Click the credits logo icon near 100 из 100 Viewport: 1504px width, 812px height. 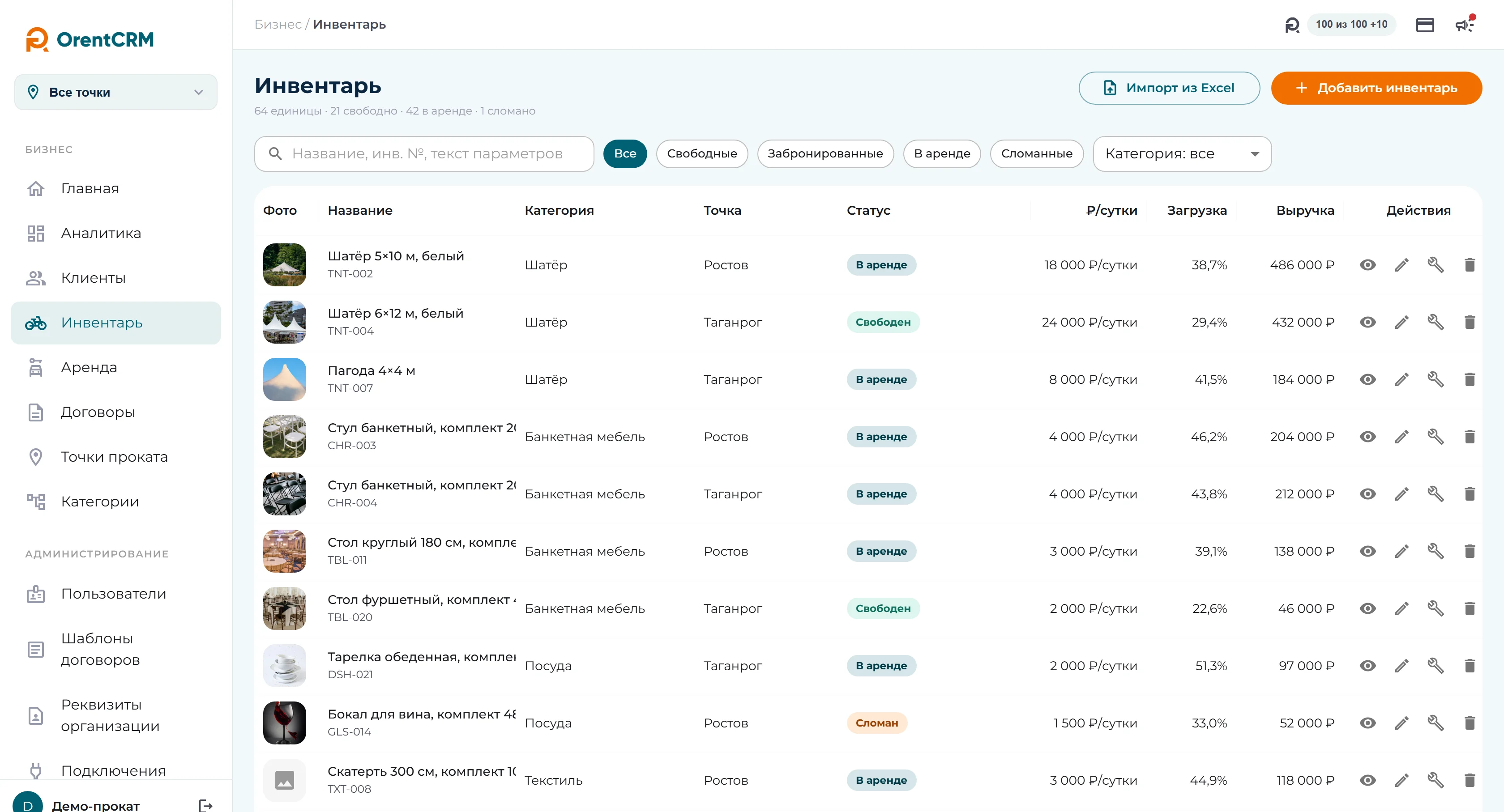tap(1292, 25)
